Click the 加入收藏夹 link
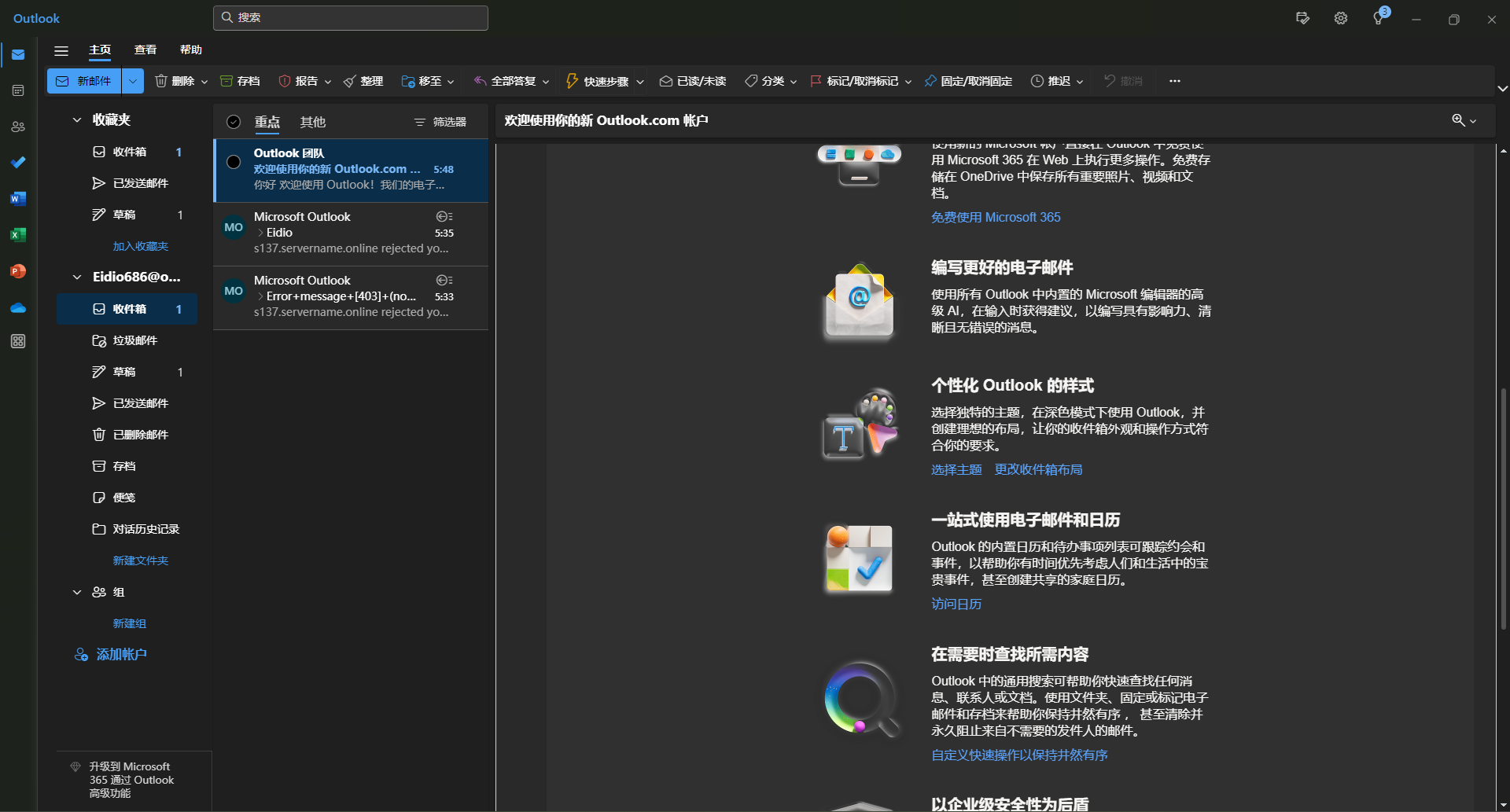The width and height of the screenshot is (1510, 812). (x=141, y=246)
